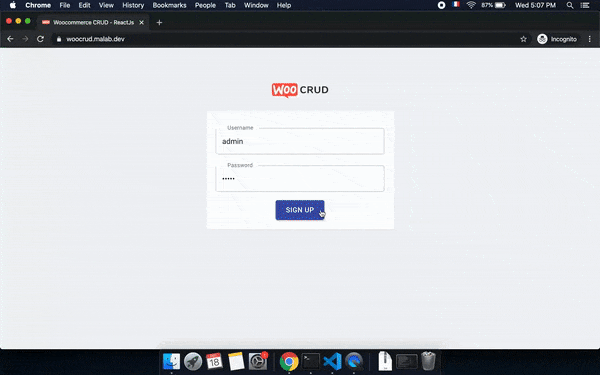Click the browser forward arrow
The image size is (600, 375).
(25, 39)
